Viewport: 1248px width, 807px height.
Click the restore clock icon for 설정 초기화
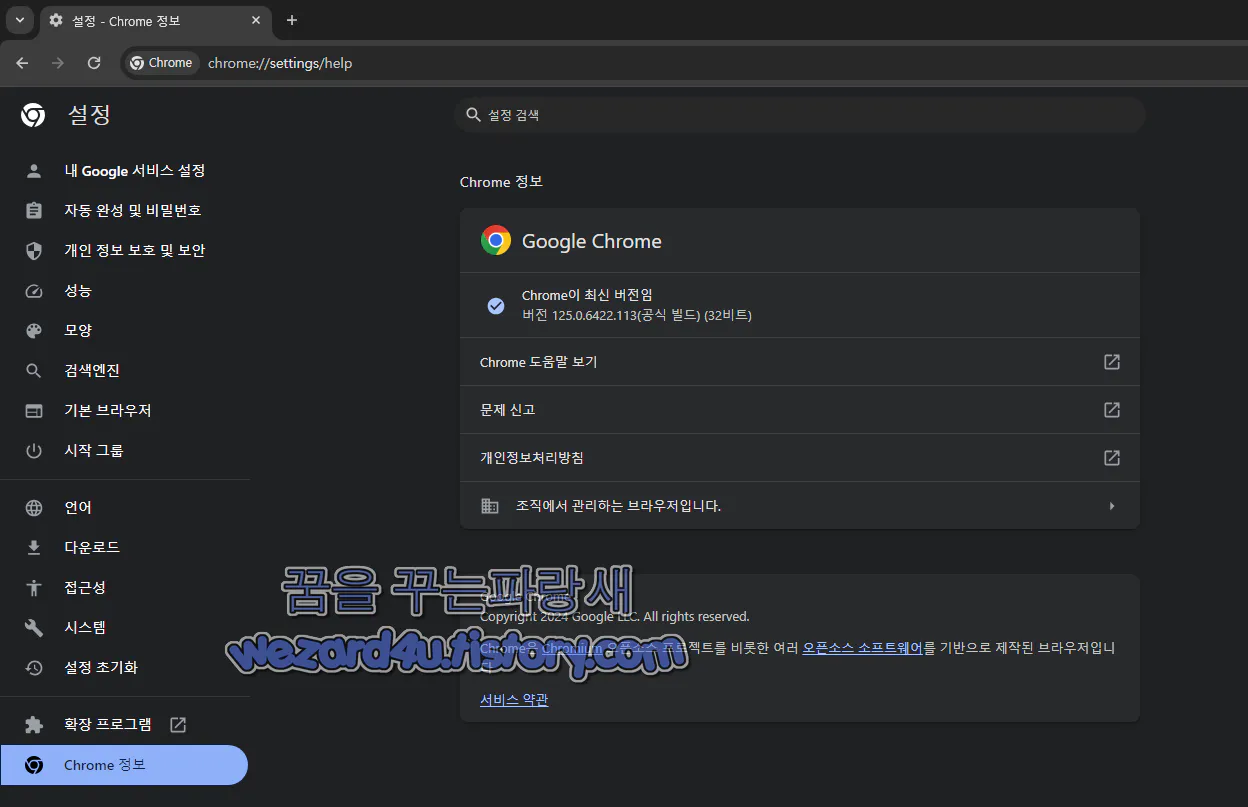click(x=34, y=668)
